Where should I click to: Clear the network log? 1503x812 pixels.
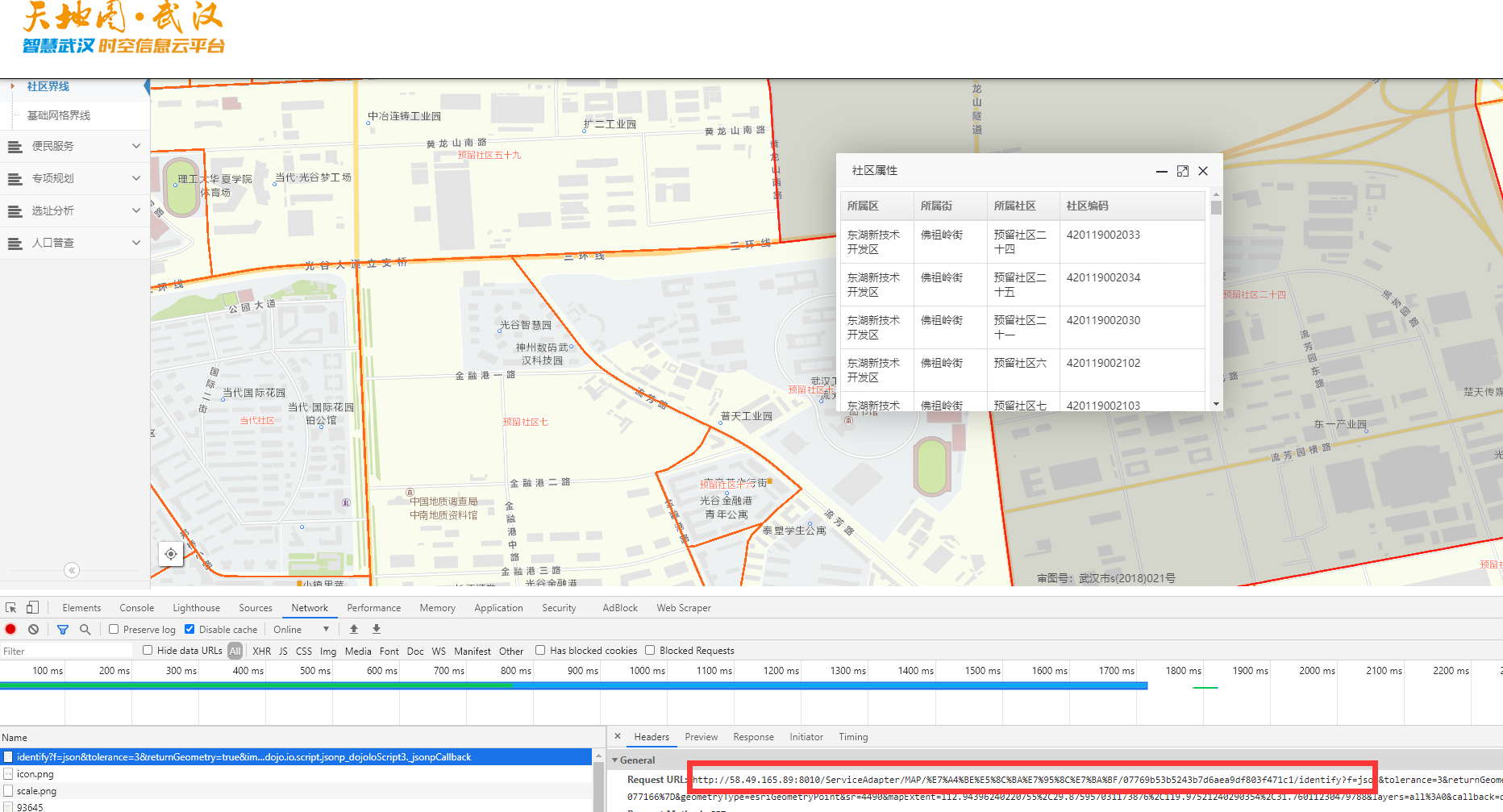coord(33,629)
